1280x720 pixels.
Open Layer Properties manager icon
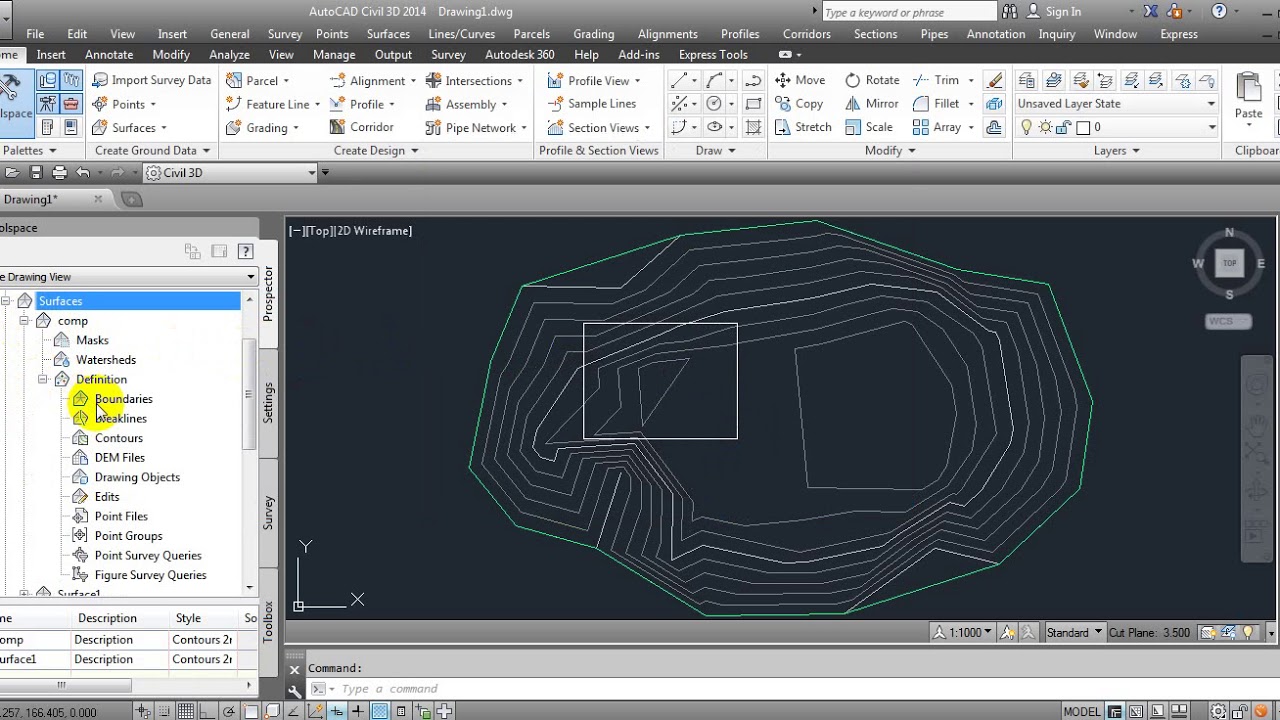(x=1025, y=80)
